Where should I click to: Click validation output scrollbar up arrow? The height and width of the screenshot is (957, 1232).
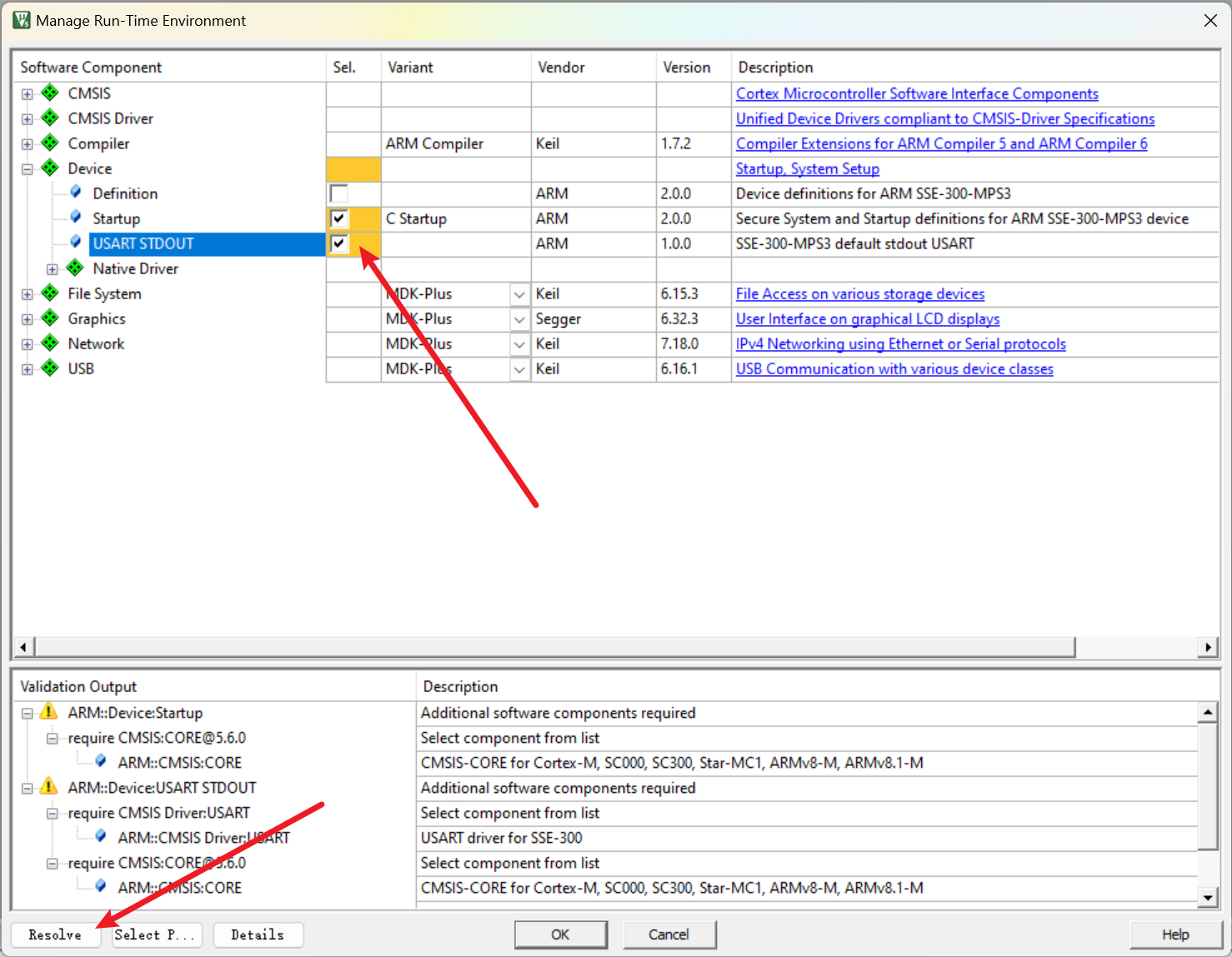tap(1208, 712)
